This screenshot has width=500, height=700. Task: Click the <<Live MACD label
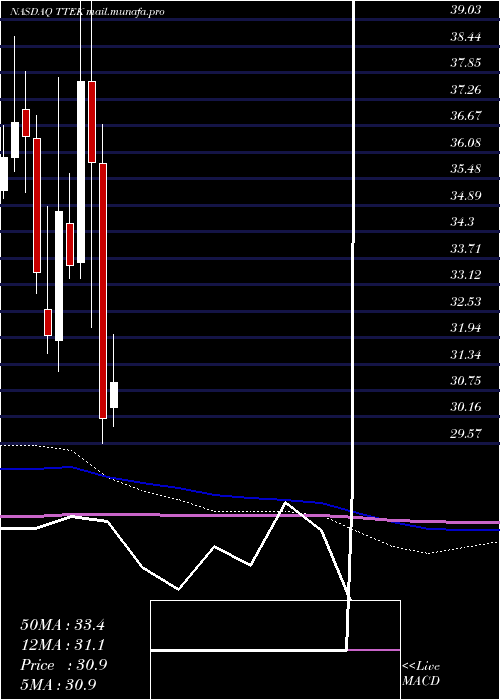pyautogui.click(x=421, y=674)
